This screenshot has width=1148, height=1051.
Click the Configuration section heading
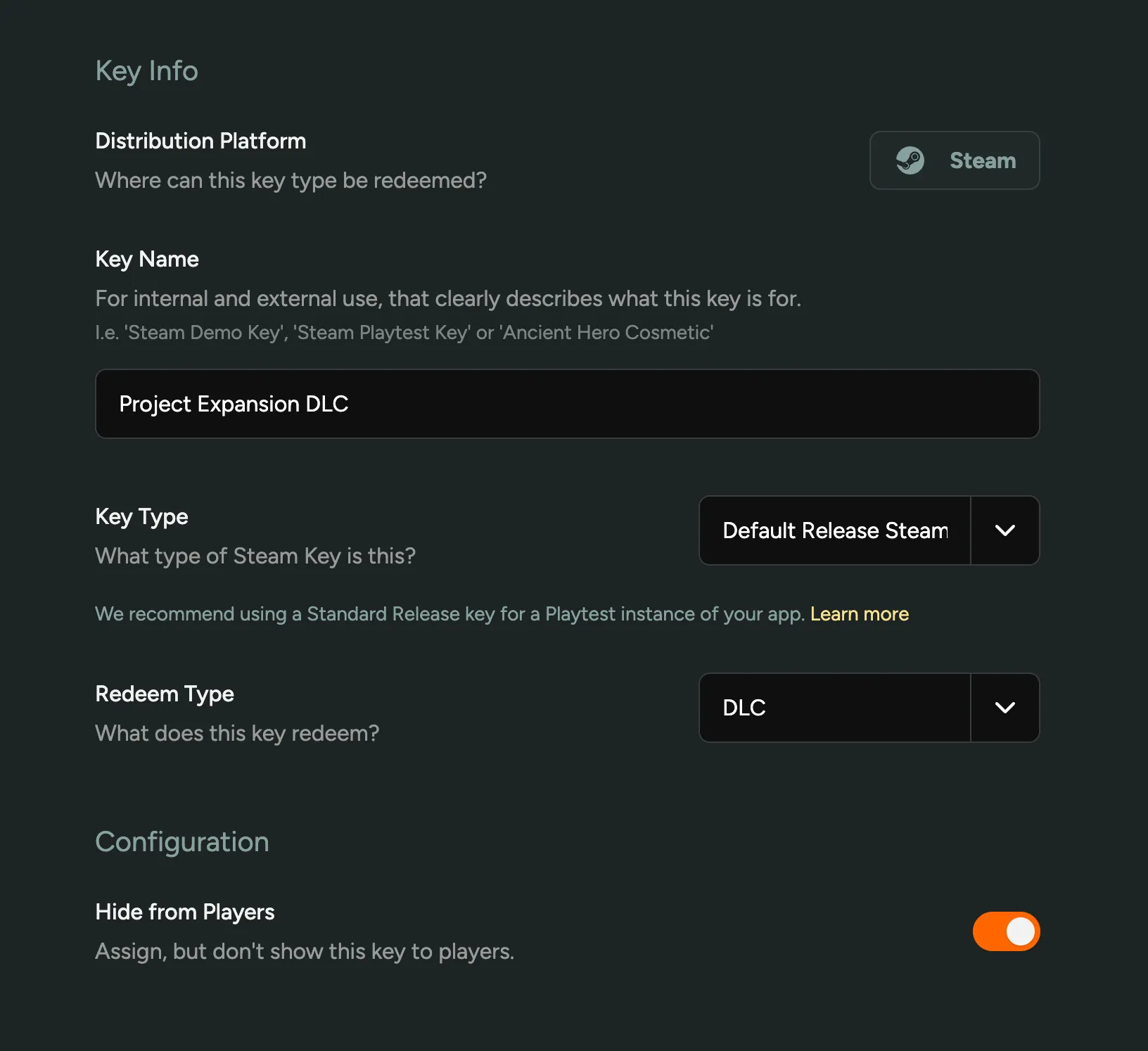pos(181,842)
